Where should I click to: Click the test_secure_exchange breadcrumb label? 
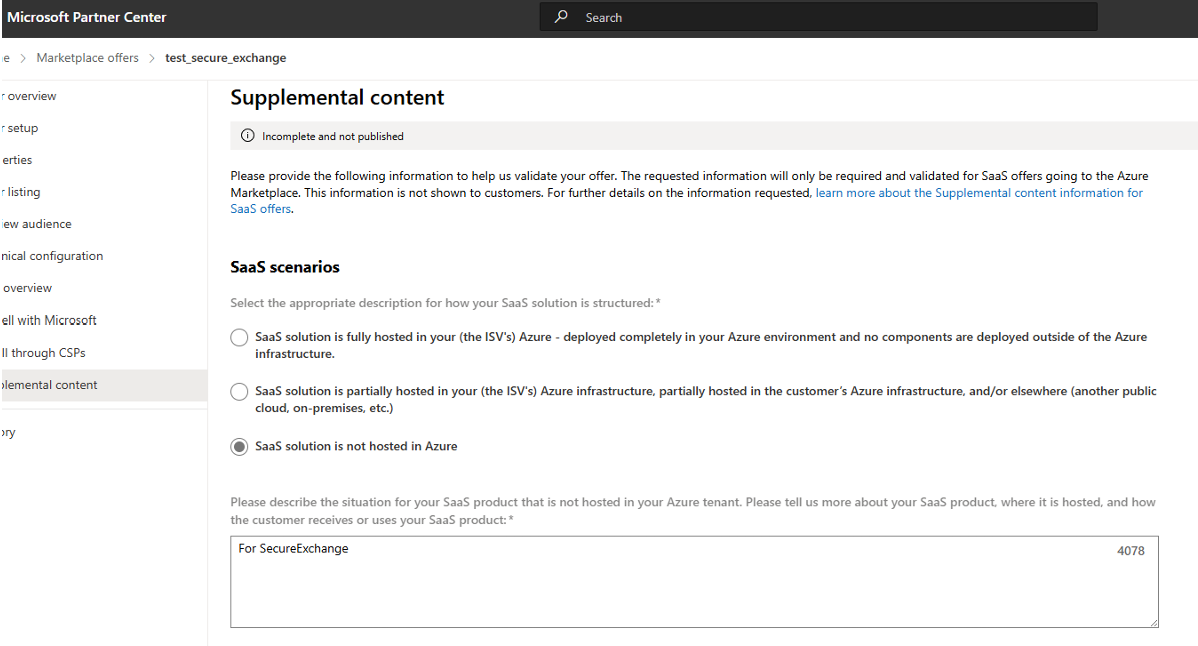[226, 57]
